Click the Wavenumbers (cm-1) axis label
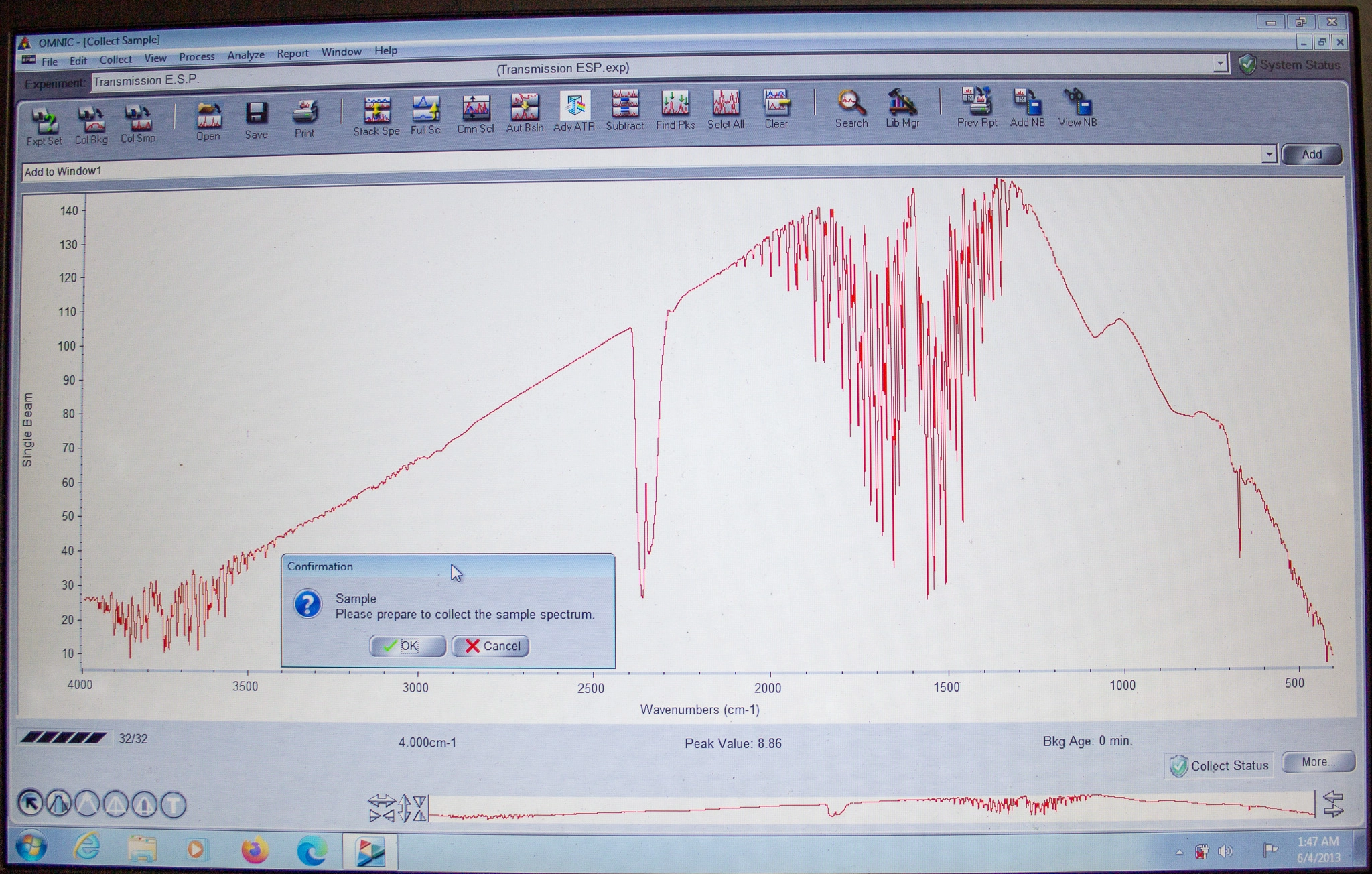1372x874 pixels. point(700,710)
